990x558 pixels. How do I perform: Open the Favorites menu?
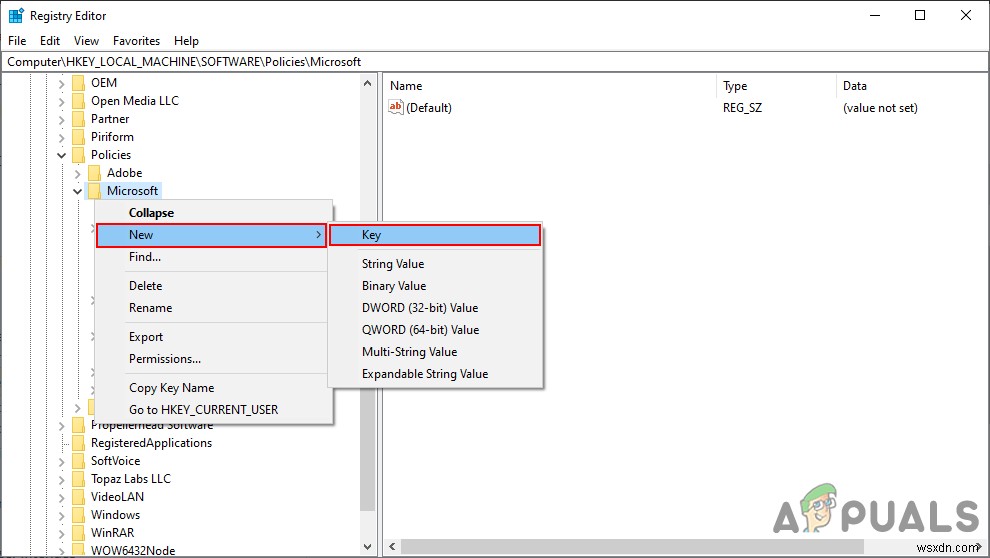(x=136, y=41)
